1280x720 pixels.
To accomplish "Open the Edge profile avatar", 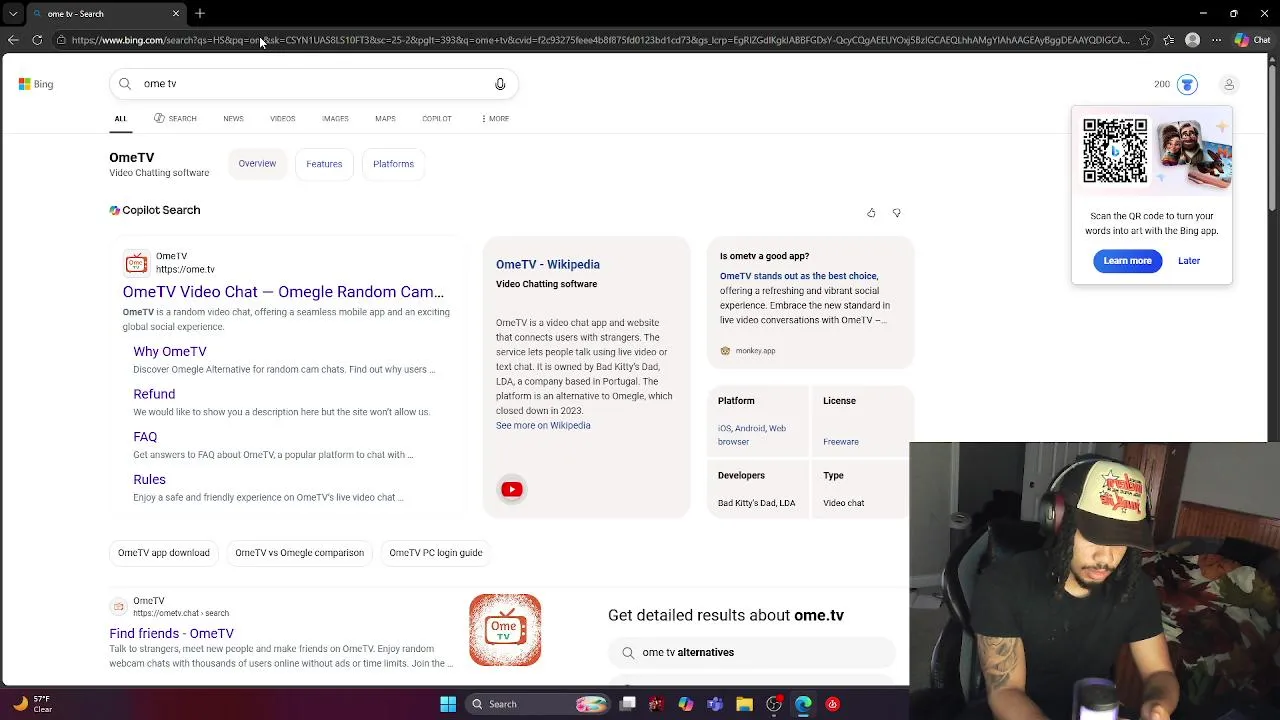I will pyautogui.click(x=1192, y=40).
